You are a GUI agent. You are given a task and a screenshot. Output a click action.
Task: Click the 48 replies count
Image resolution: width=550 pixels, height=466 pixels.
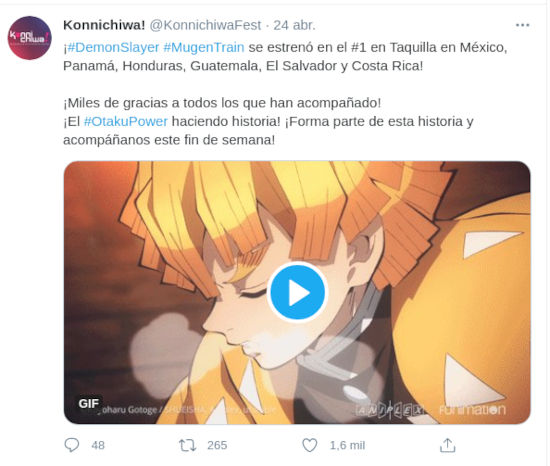(98, 446)
